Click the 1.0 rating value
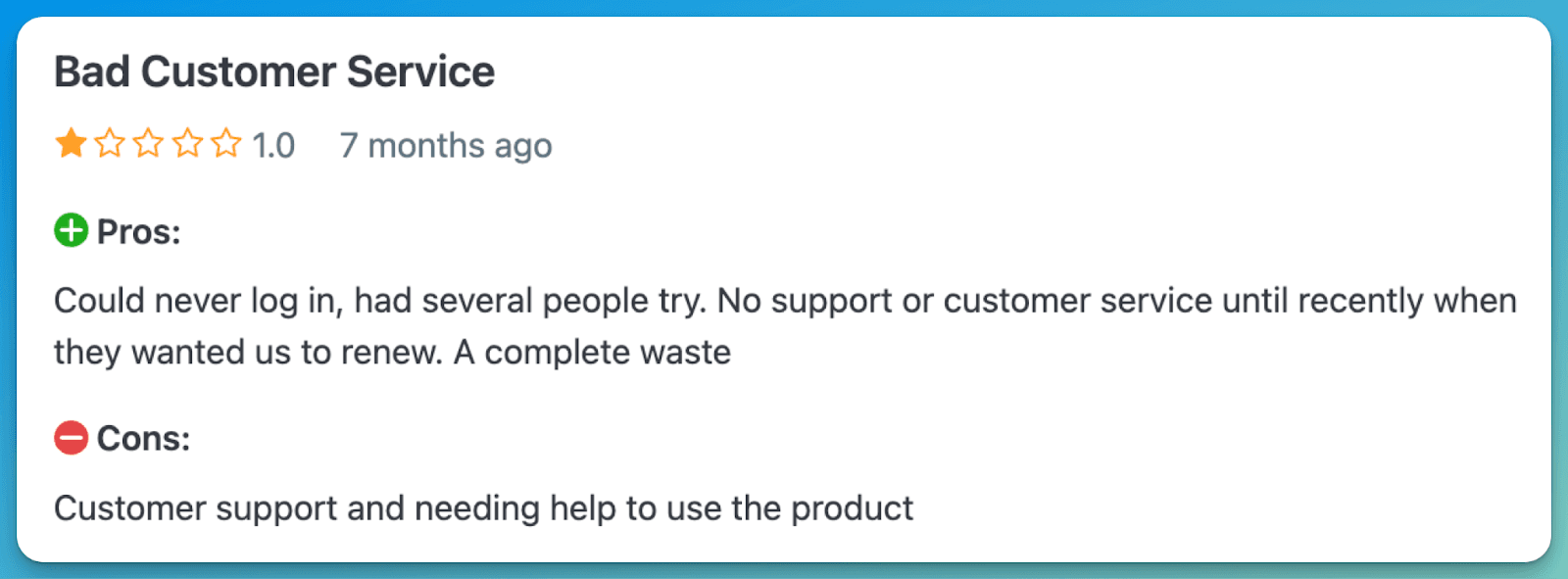 [x=271, y=144]
